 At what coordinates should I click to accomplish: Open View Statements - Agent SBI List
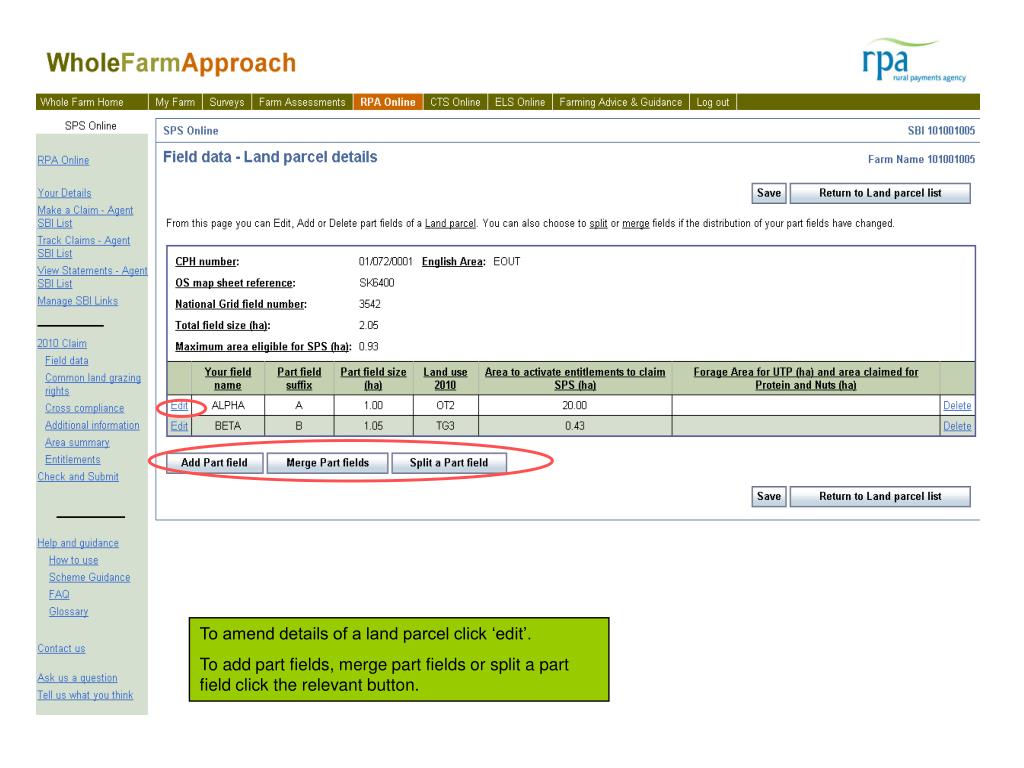click(92, 276)
